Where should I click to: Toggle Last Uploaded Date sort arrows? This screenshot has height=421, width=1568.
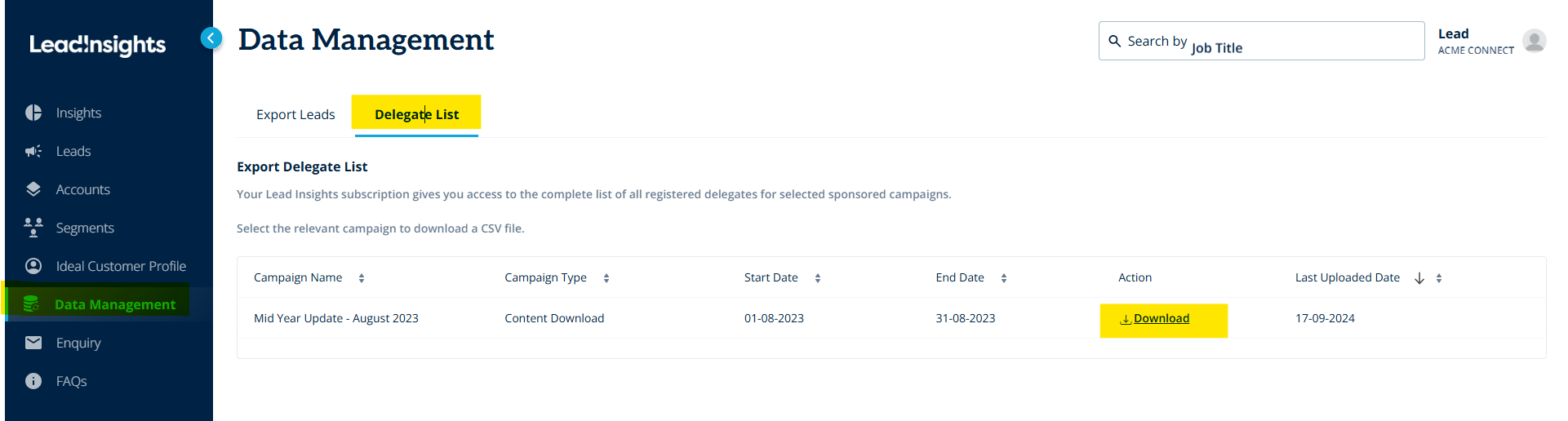(x=1439, y=278)
